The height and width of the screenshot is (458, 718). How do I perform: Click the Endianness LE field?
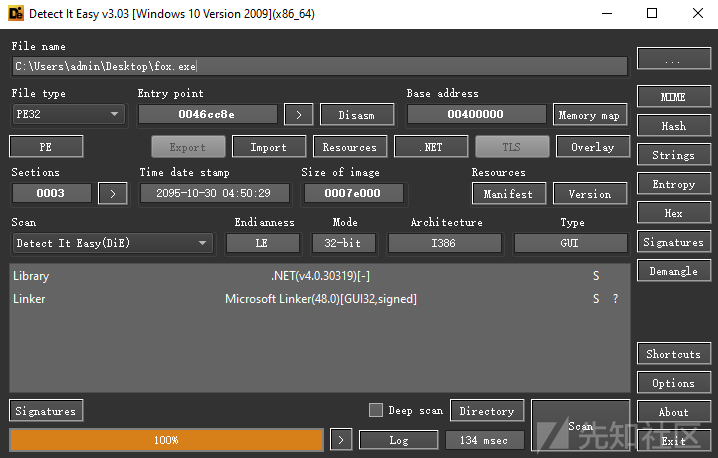(x=263, y=243)
